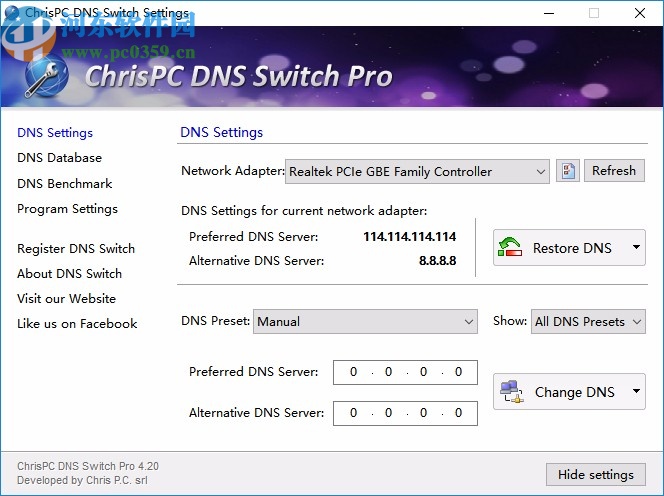This screenshot has height=496, width=664.
Task: Click the Hide settings button
Action: (595, 474)
